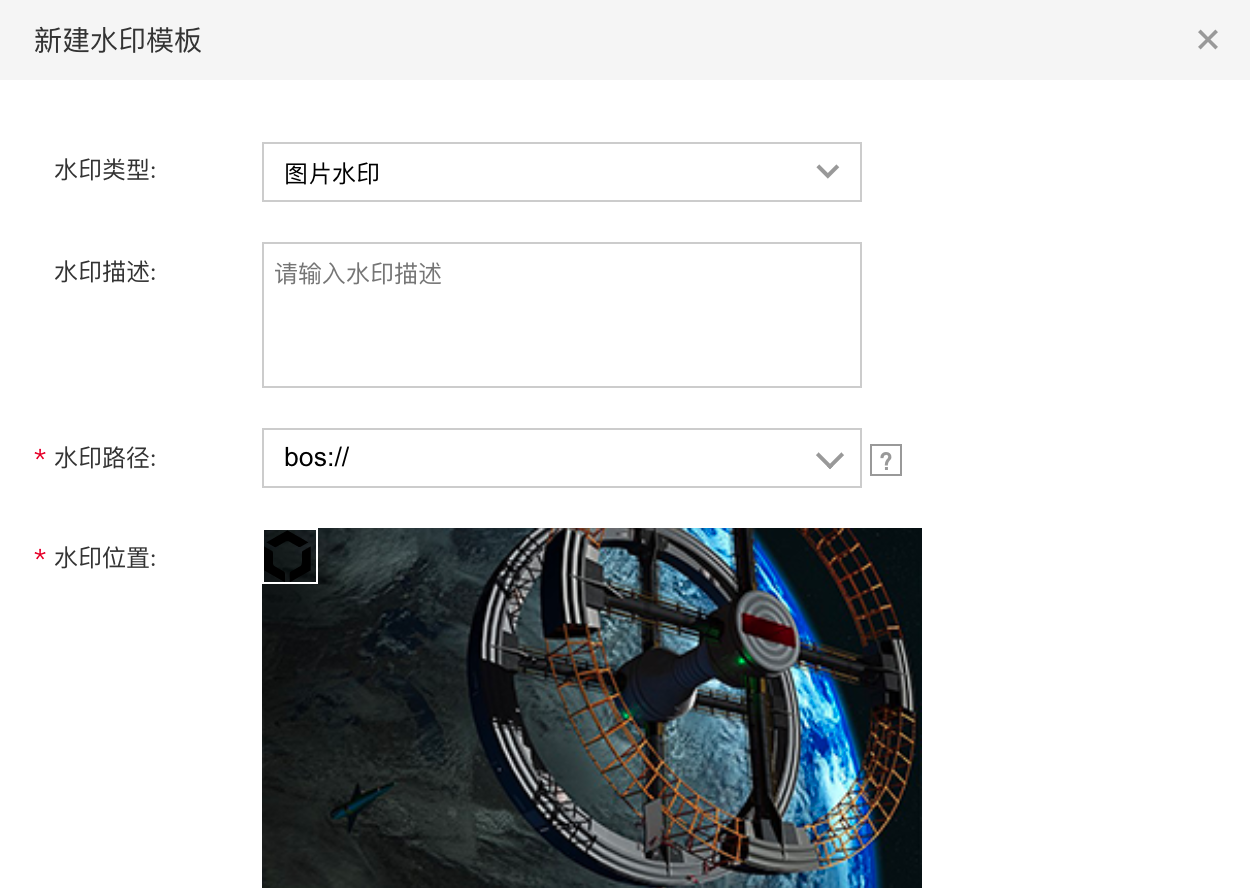Click the red asterisk before 水印位置
The height and width of the screenshot is (894, 1250).
(40, 558)
